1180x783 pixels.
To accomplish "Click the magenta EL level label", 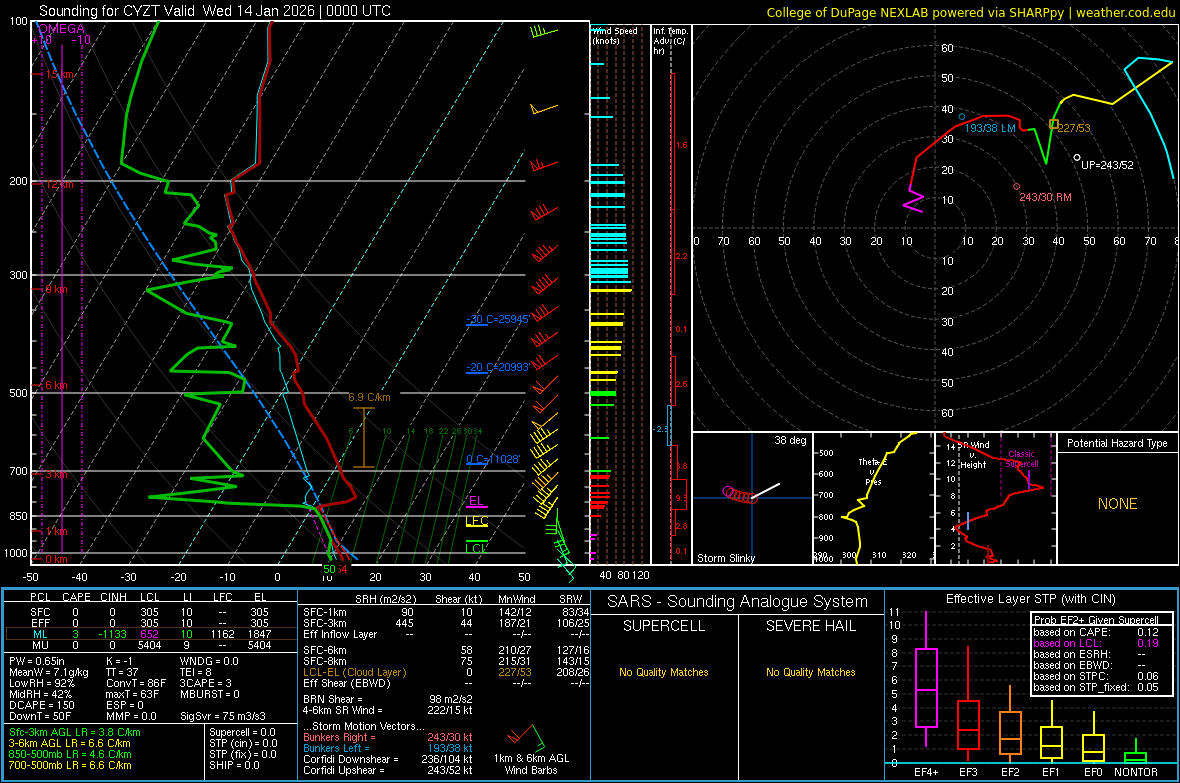I will click(476, 501).
